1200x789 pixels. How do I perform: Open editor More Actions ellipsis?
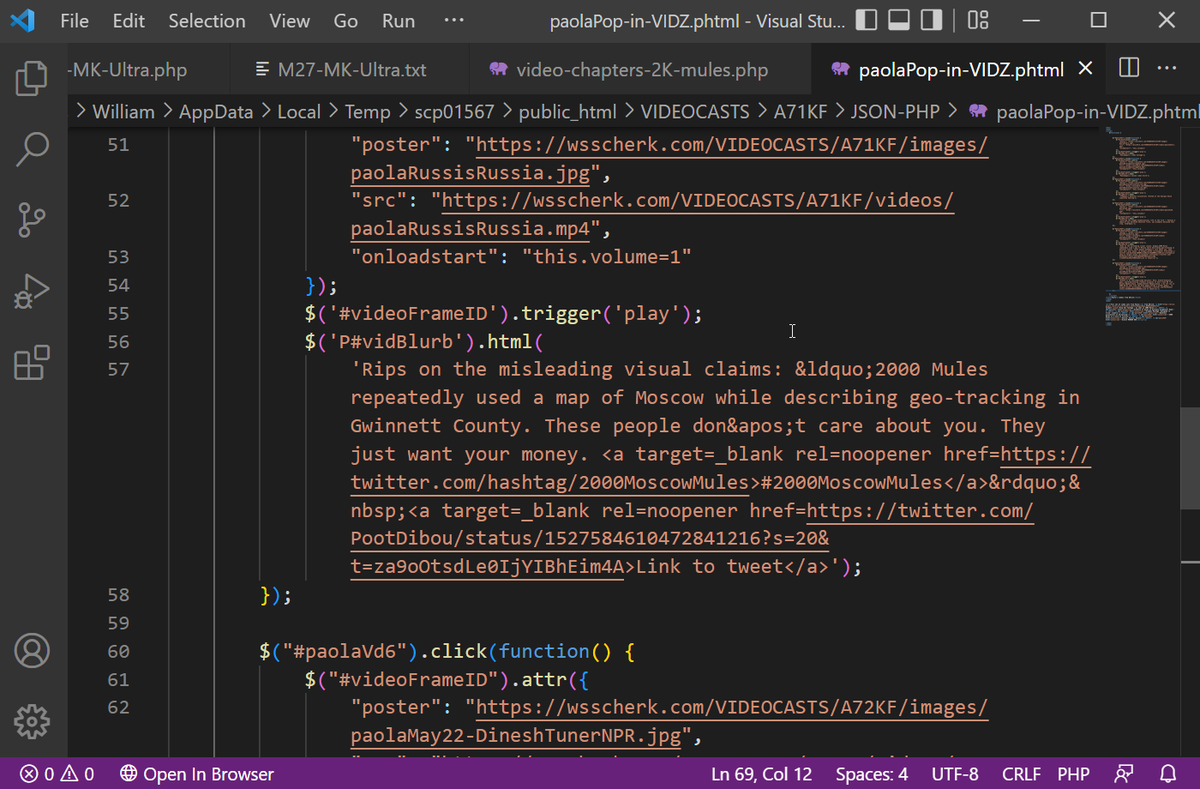coord(1166,68)
